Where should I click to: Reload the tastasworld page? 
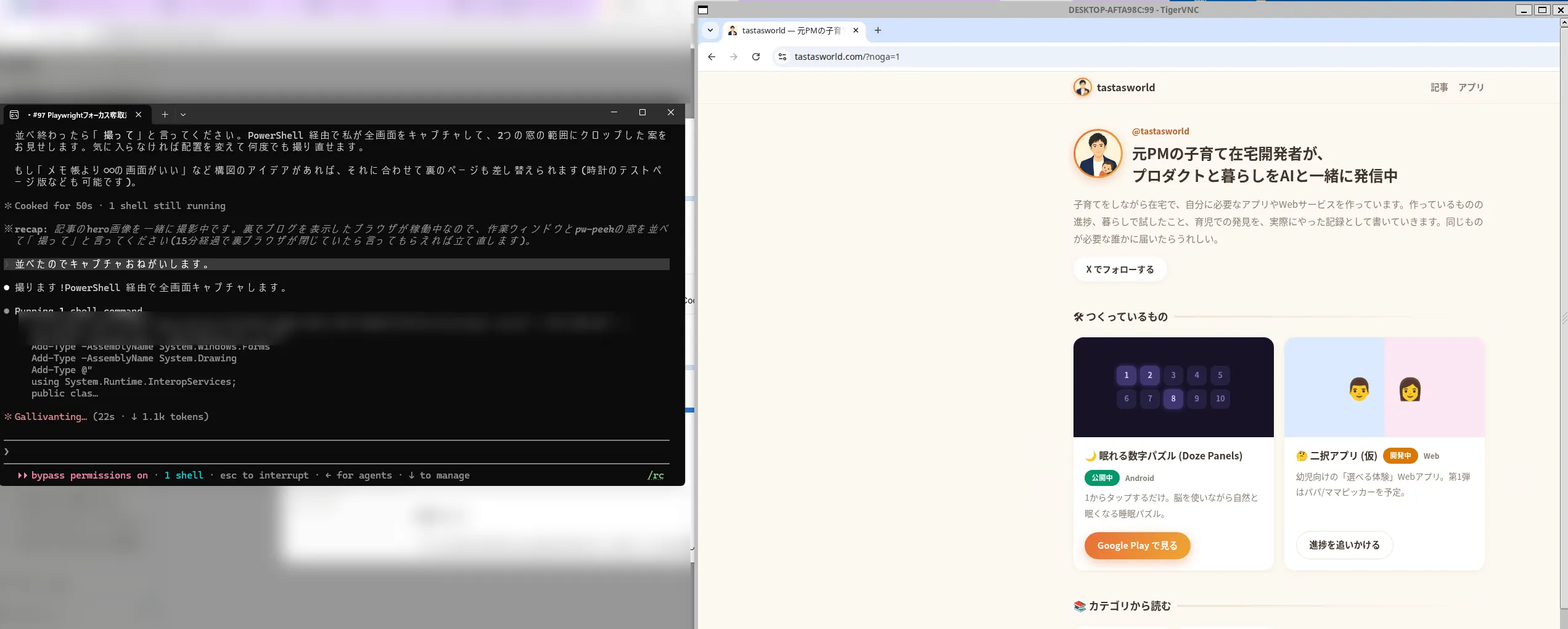coord(756,57)
